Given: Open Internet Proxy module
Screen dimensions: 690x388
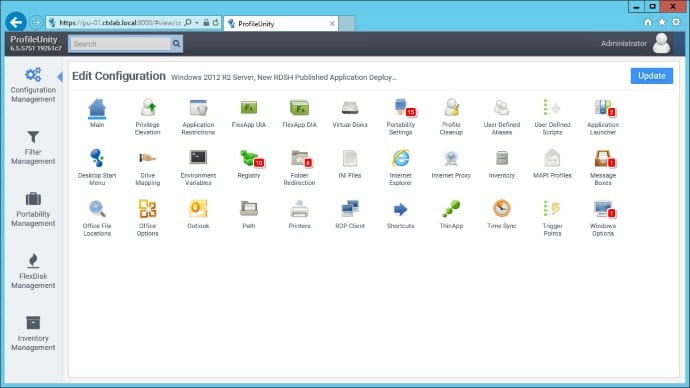Looking at the screenshot, I should [451, 164].
